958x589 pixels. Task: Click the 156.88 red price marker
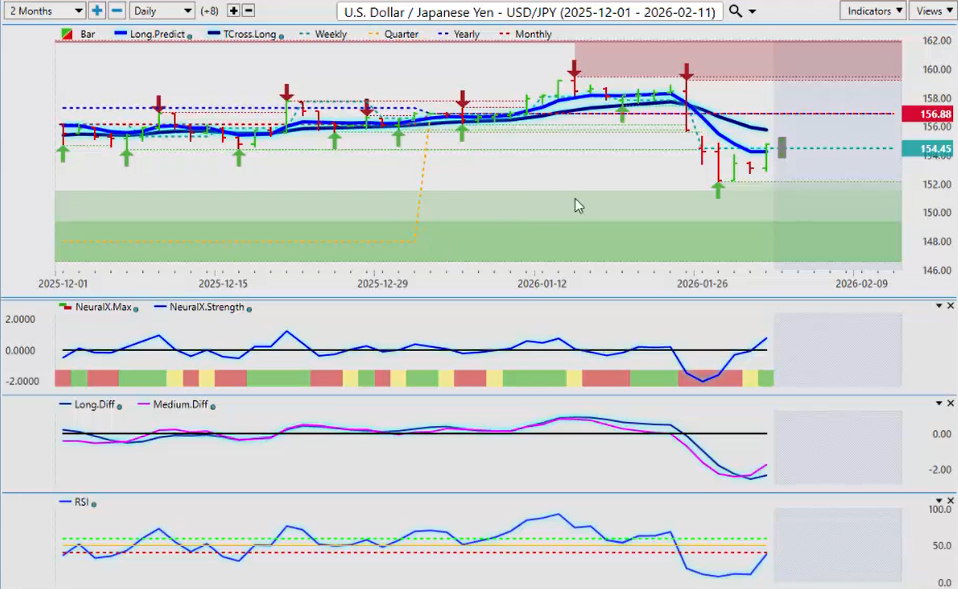point(927,114)
